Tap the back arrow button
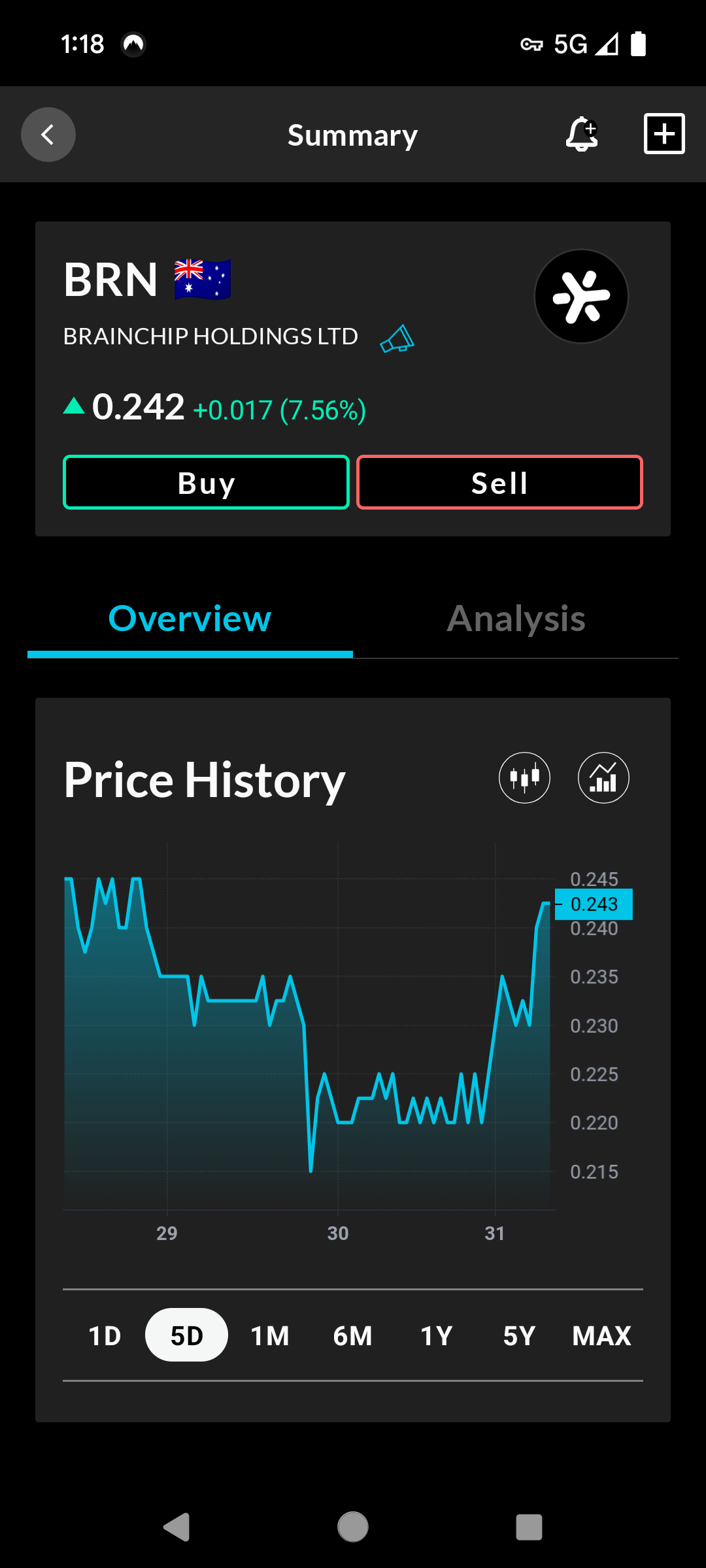The width and height of the screenshot is (706, 1568). [x=48, y=135]
